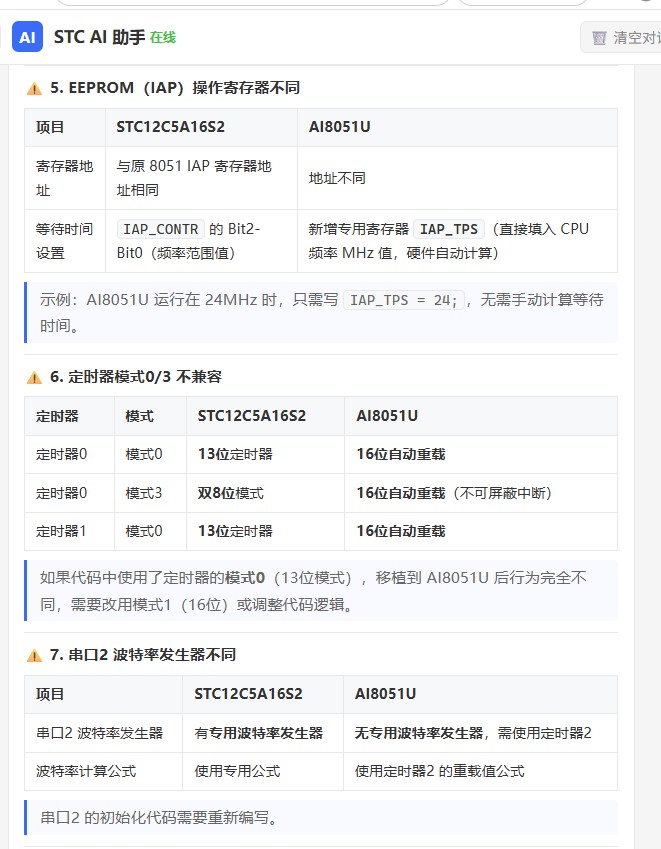Click the AI8051U header in EEPROM table
Image resolution: width=661 pixels, height=849 pixels.
coord(457,127)
